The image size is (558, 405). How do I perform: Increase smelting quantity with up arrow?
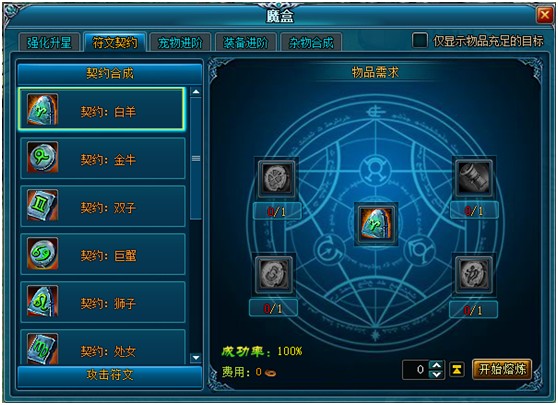point(436,365)
